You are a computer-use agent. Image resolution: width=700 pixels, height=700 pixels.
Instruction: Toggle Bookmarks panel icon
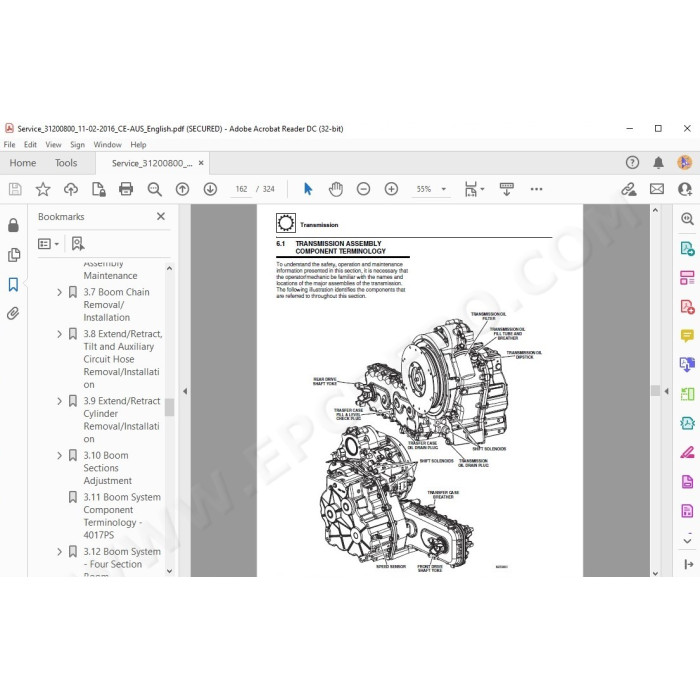coord(13,284)
